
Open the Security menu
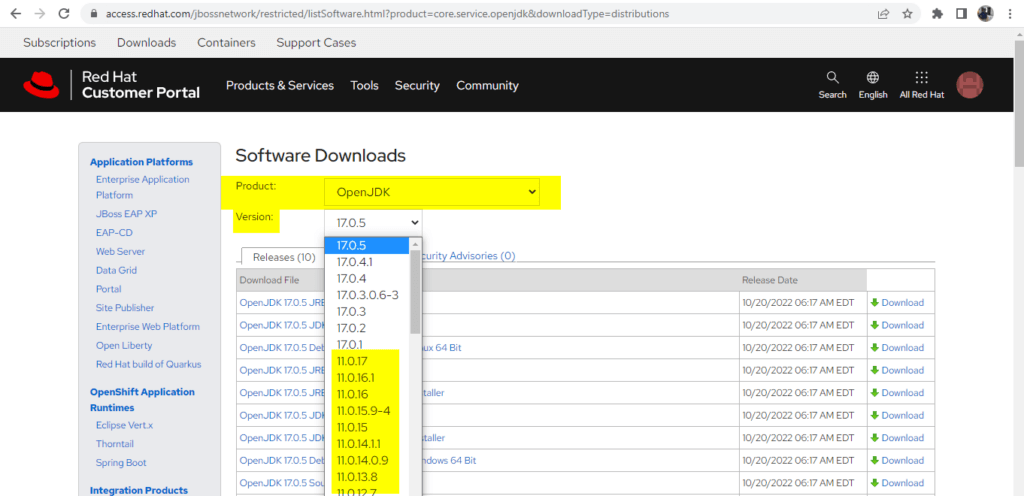point(417,85)
